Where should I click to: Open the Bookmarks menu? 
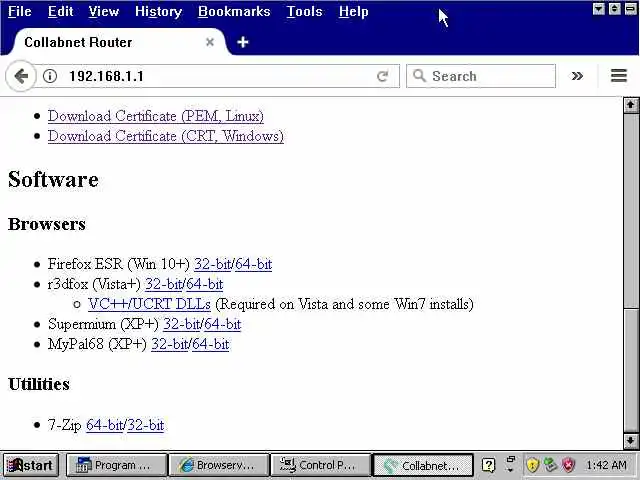click(x=234, y=11)
